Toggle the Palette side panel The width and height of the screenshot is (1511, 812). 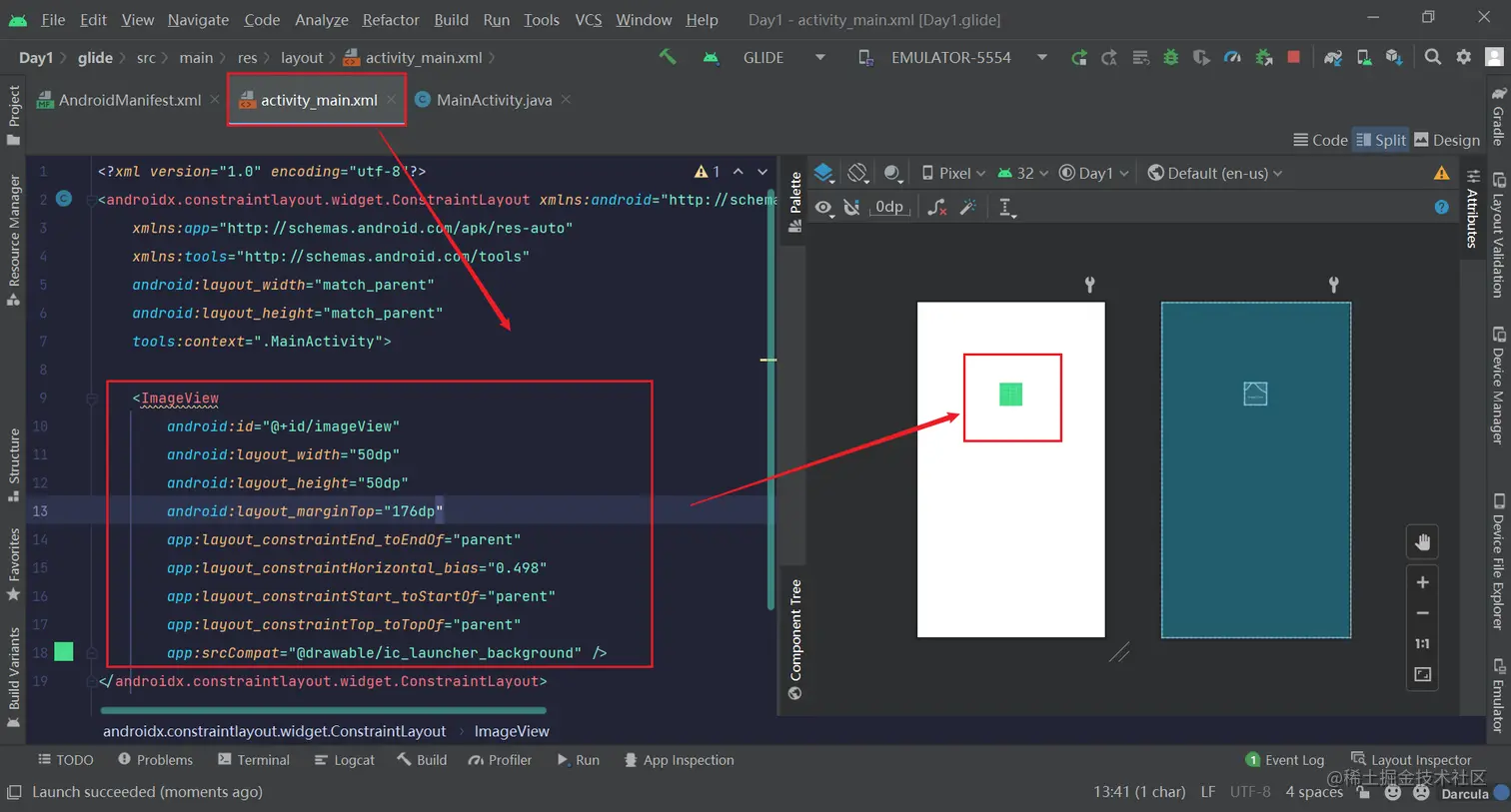(x=795, y=202)
